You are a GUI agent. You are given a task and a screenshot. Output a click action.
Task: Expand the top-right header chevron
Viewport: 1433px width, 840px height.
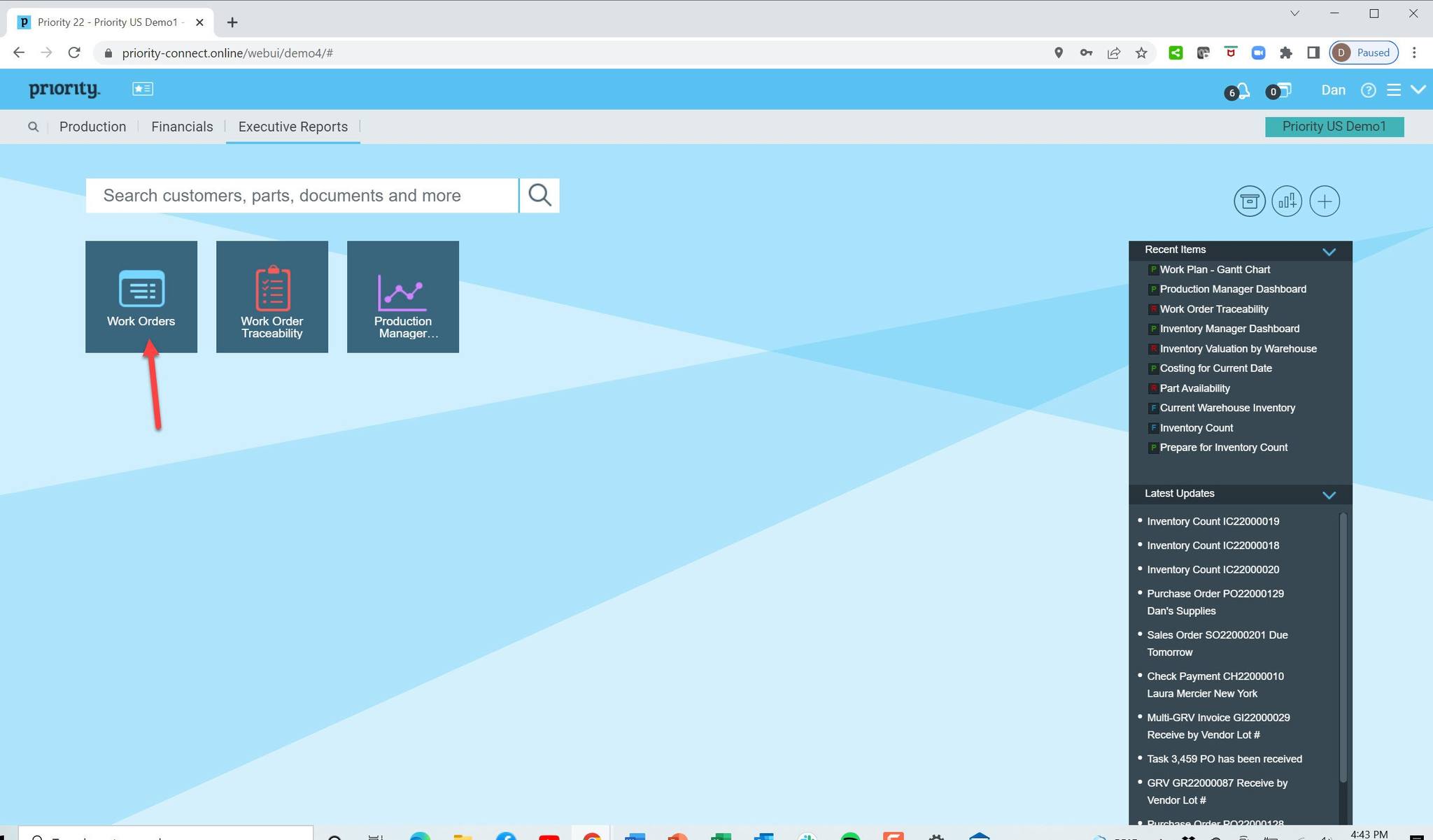[x=1418, y=90]
